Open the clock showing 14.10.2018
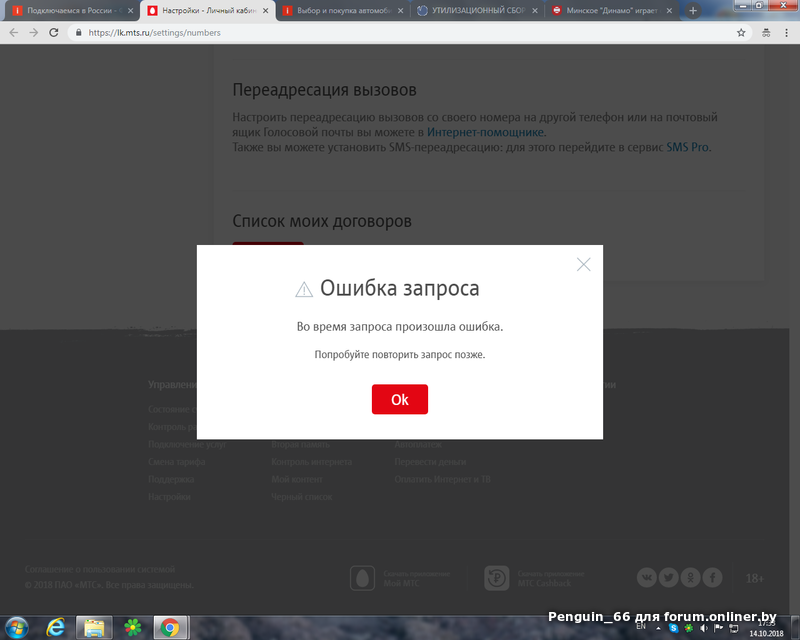The height and width of the screenshot is (640, 800). click(x=766, y=629)
